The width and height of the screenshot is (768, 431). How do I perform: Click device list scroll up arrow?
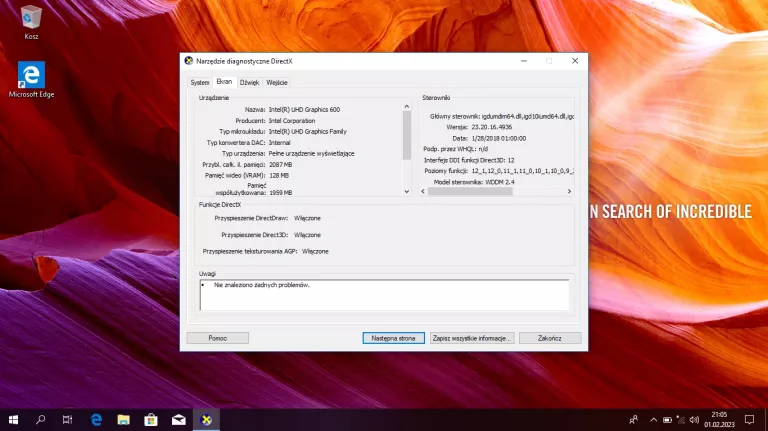click(407, 106)
